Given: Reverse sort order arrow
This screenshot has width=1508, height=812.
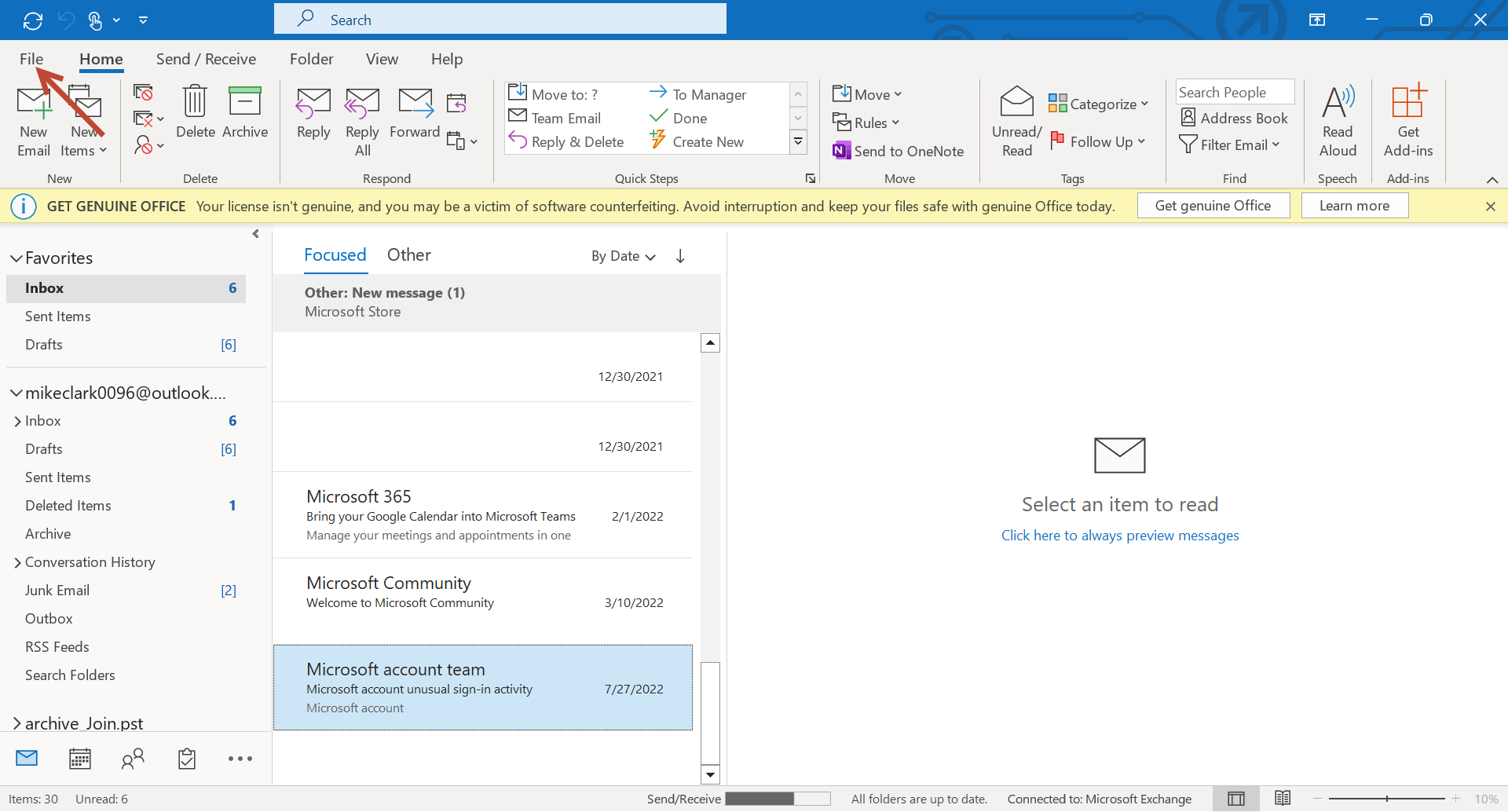Looking at the screenshot, I should click(680, 256).
